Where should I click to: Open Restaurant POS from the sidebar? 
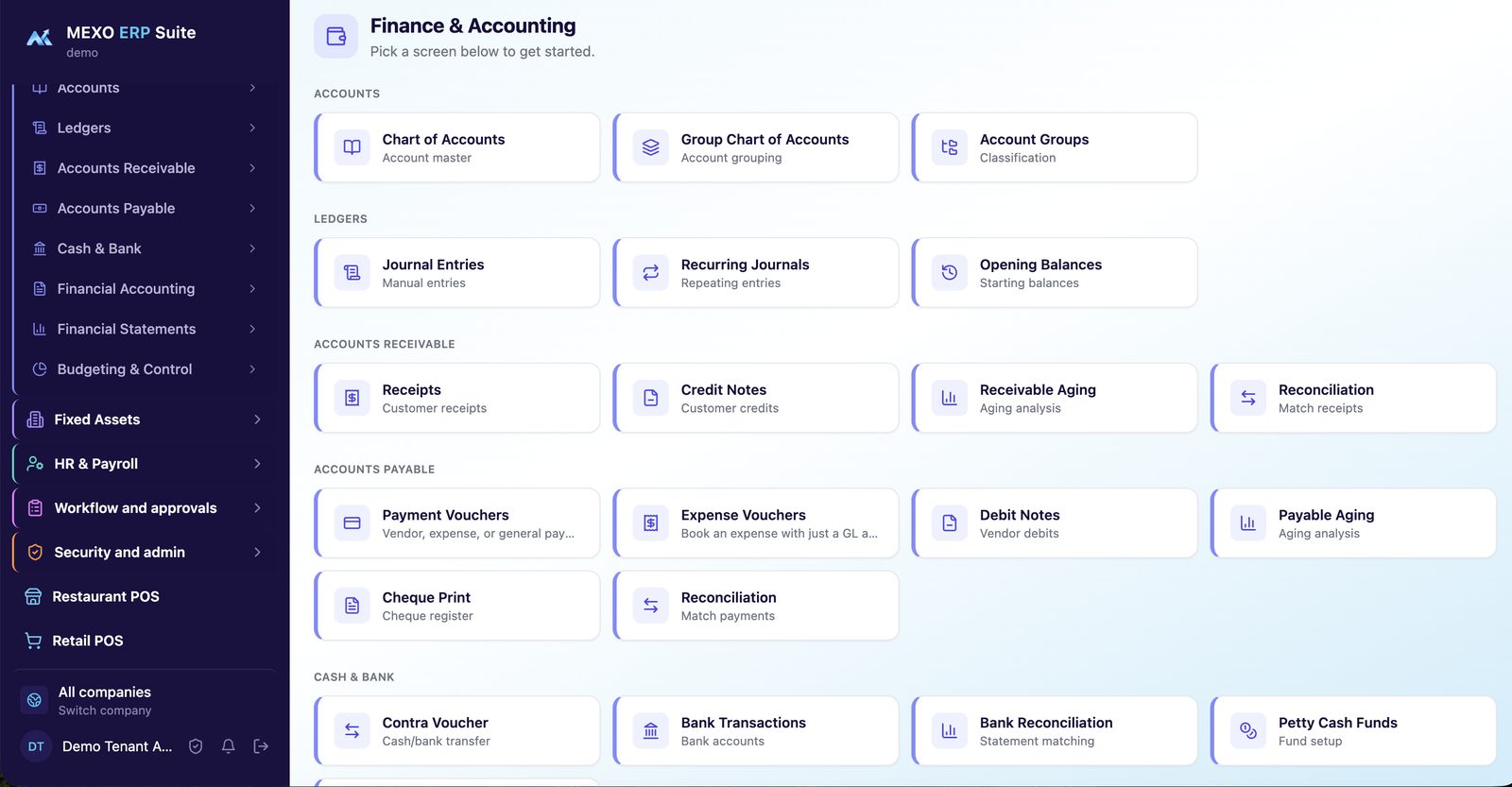click(145, 597)
